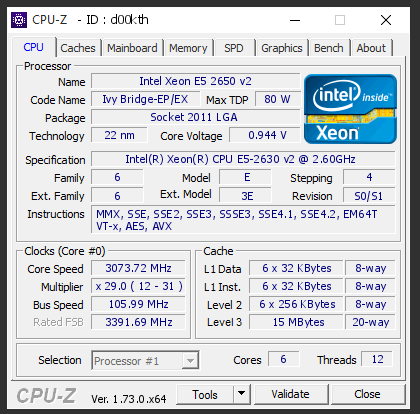The width and height of the screenshot is (420, 414).
Task: Open the Tools dropdown arrow
Action: point(241,394)
